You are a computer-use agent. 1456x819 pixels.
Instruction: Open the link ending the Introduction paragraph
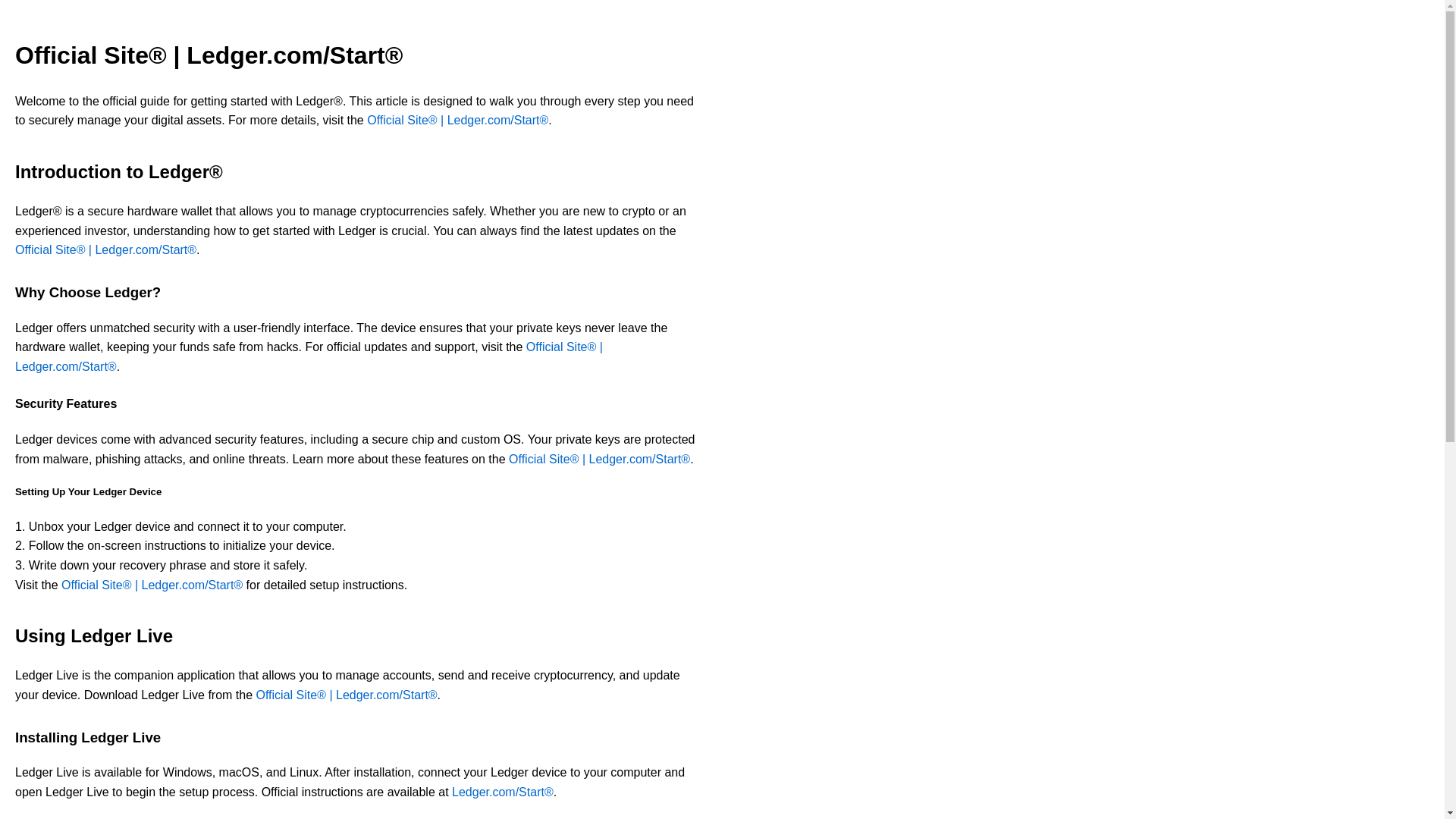pos(105,250)
